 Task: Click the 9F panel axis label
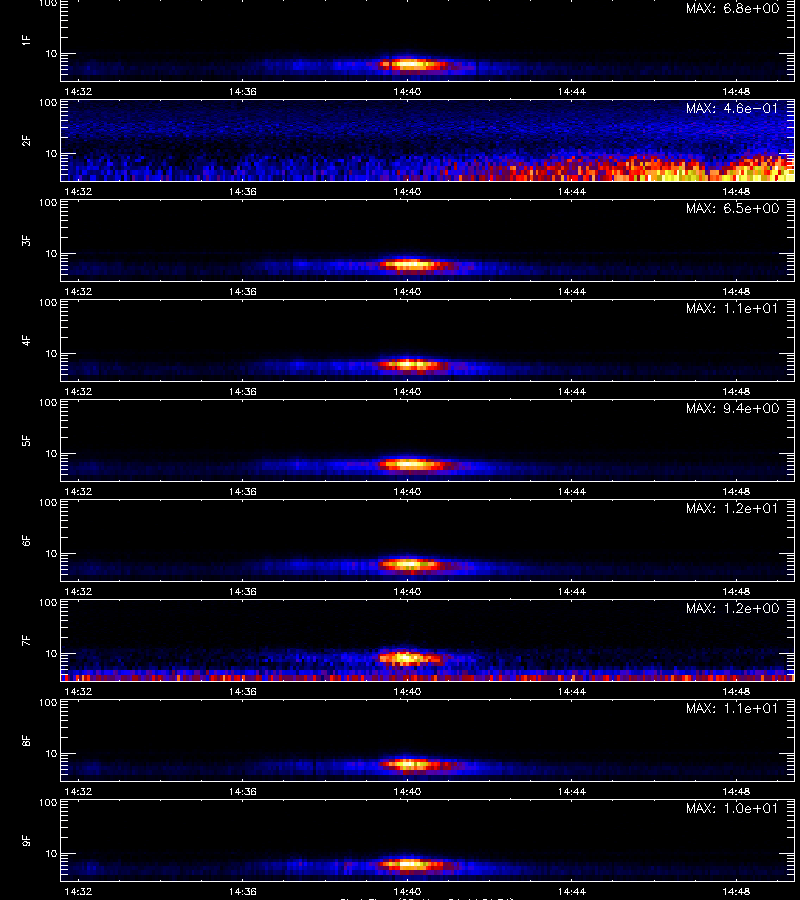click(x=26, y=841)
